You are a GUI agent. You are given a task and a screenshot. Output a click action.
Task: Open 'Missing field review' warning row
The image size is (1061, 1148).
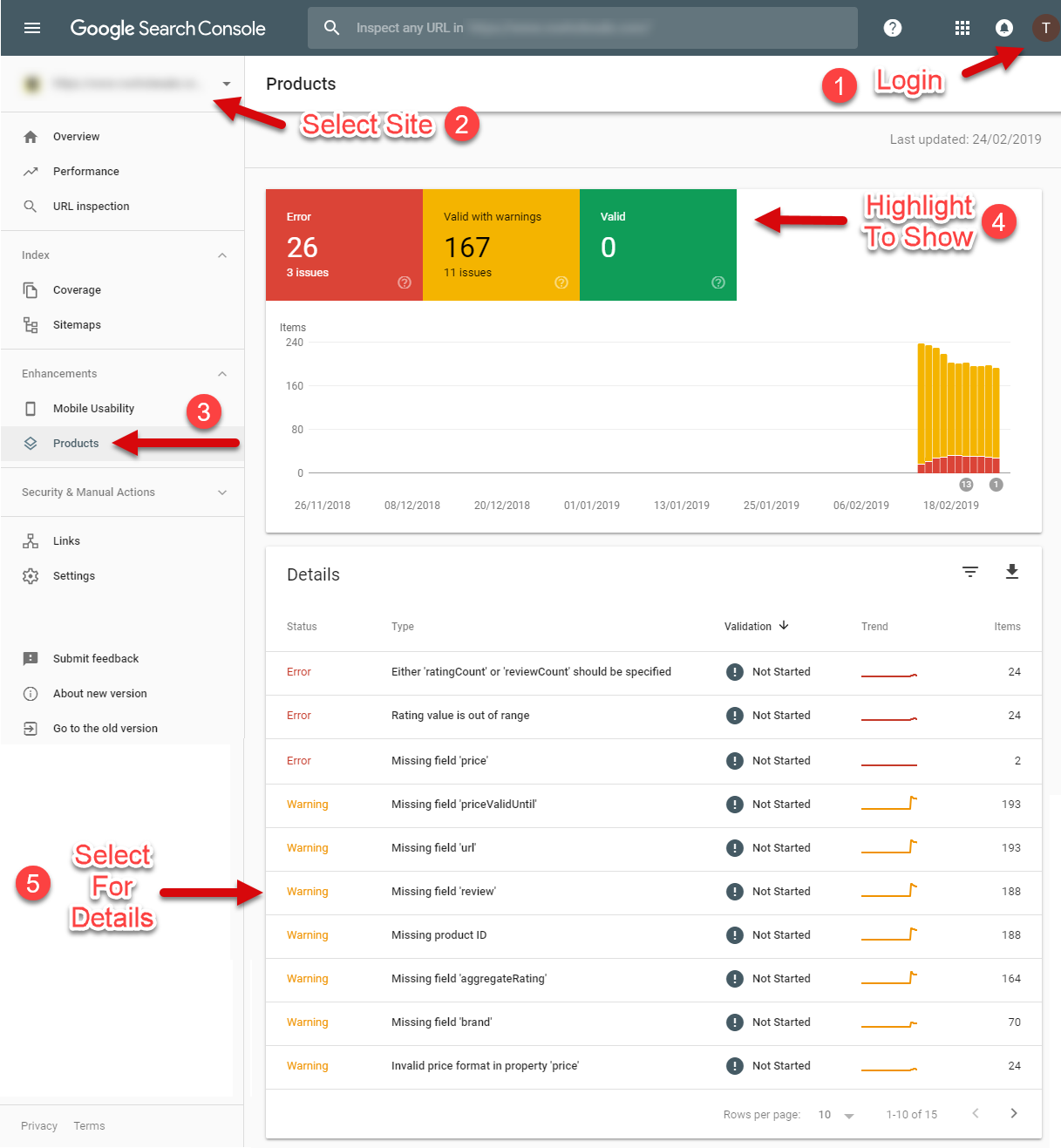654,893
